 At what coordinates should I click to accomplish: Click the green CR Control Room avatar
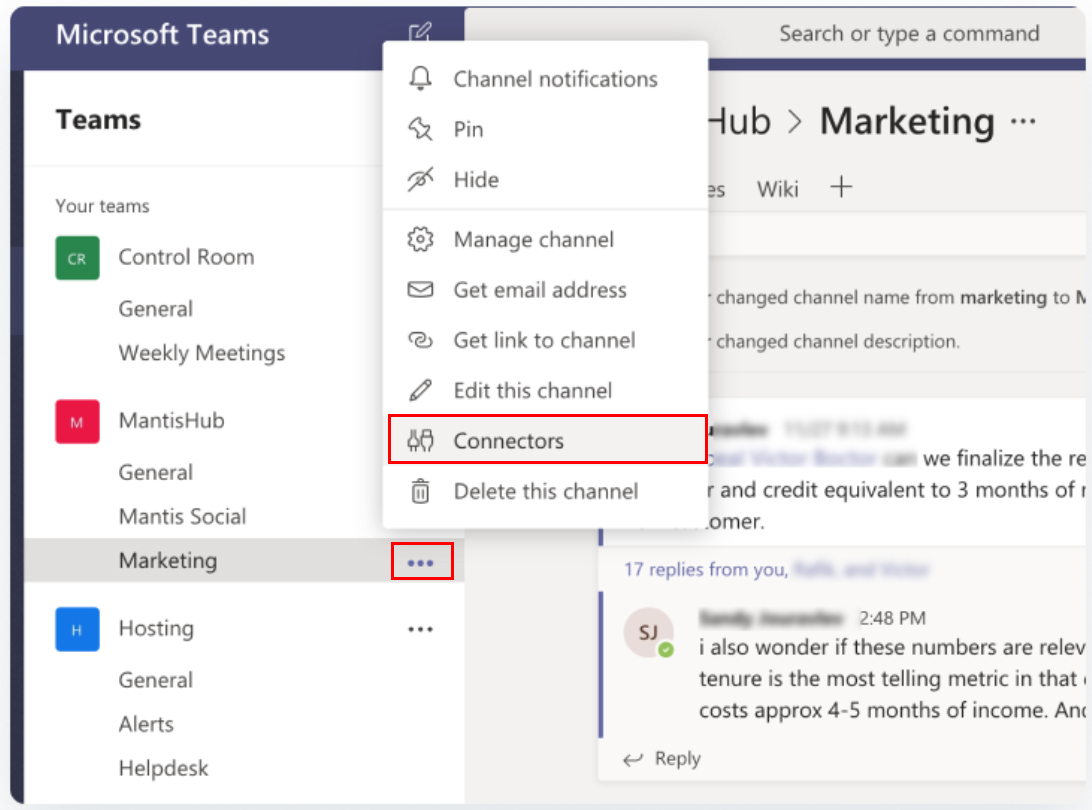(77, 258)
